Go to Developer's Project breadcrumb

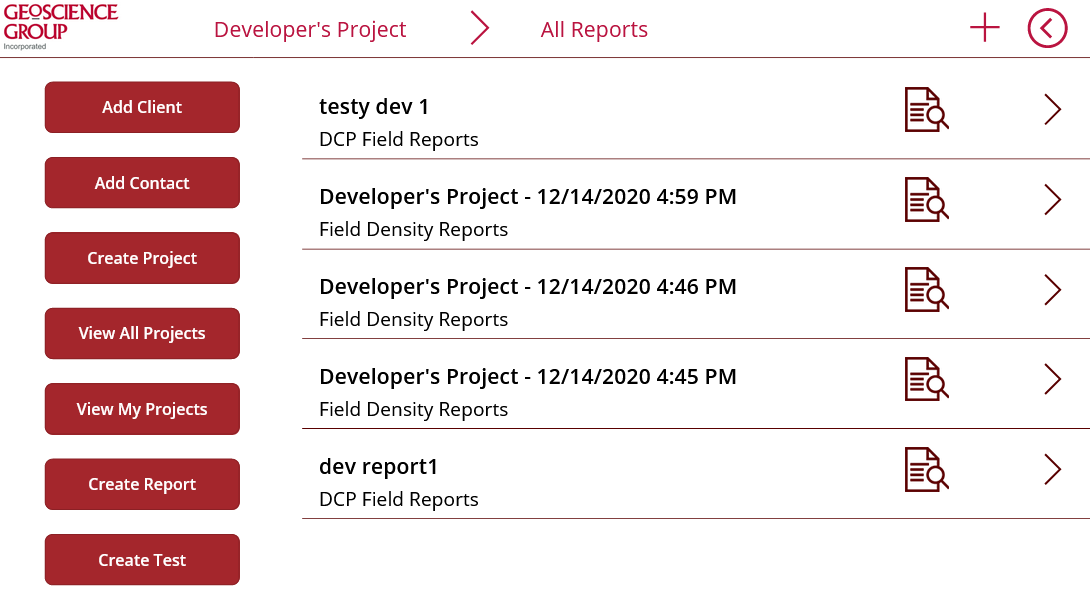pyautogui.click(x=310, y=29)
